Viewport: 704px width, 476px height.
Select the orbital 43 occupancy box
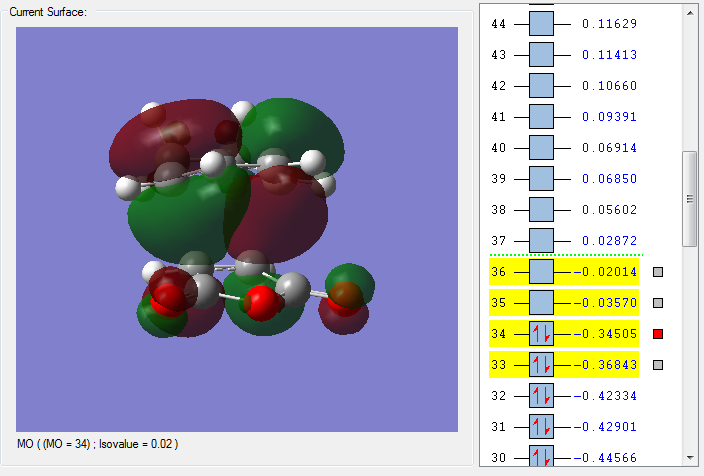(x=541, y=55)
